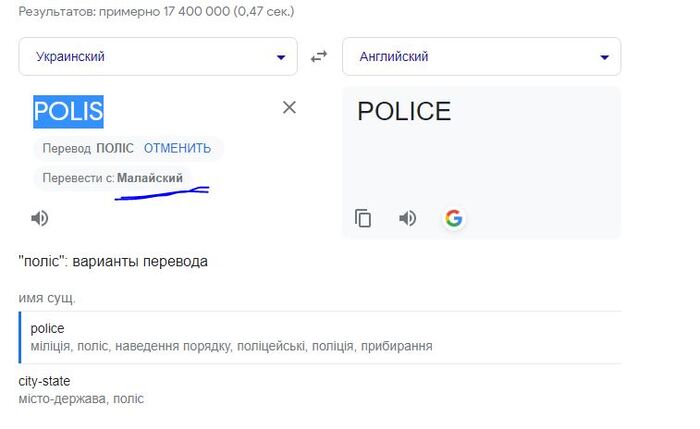Select the Перевод ПОЛІС suggestion chip

coord(88,148)
